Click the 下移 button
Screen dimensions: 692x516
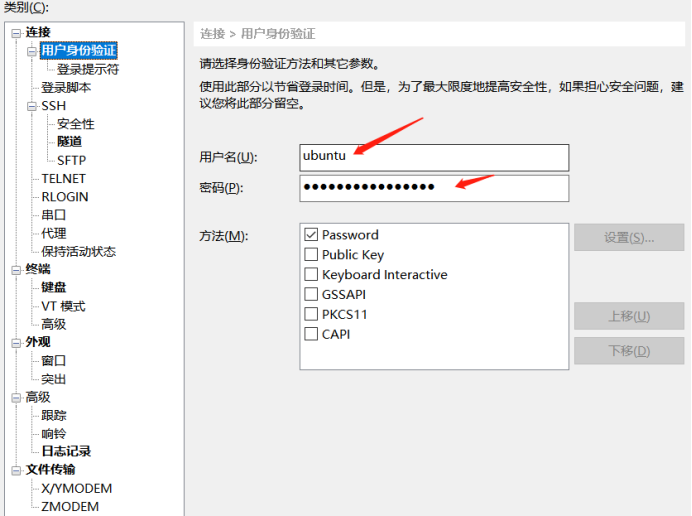628,351
